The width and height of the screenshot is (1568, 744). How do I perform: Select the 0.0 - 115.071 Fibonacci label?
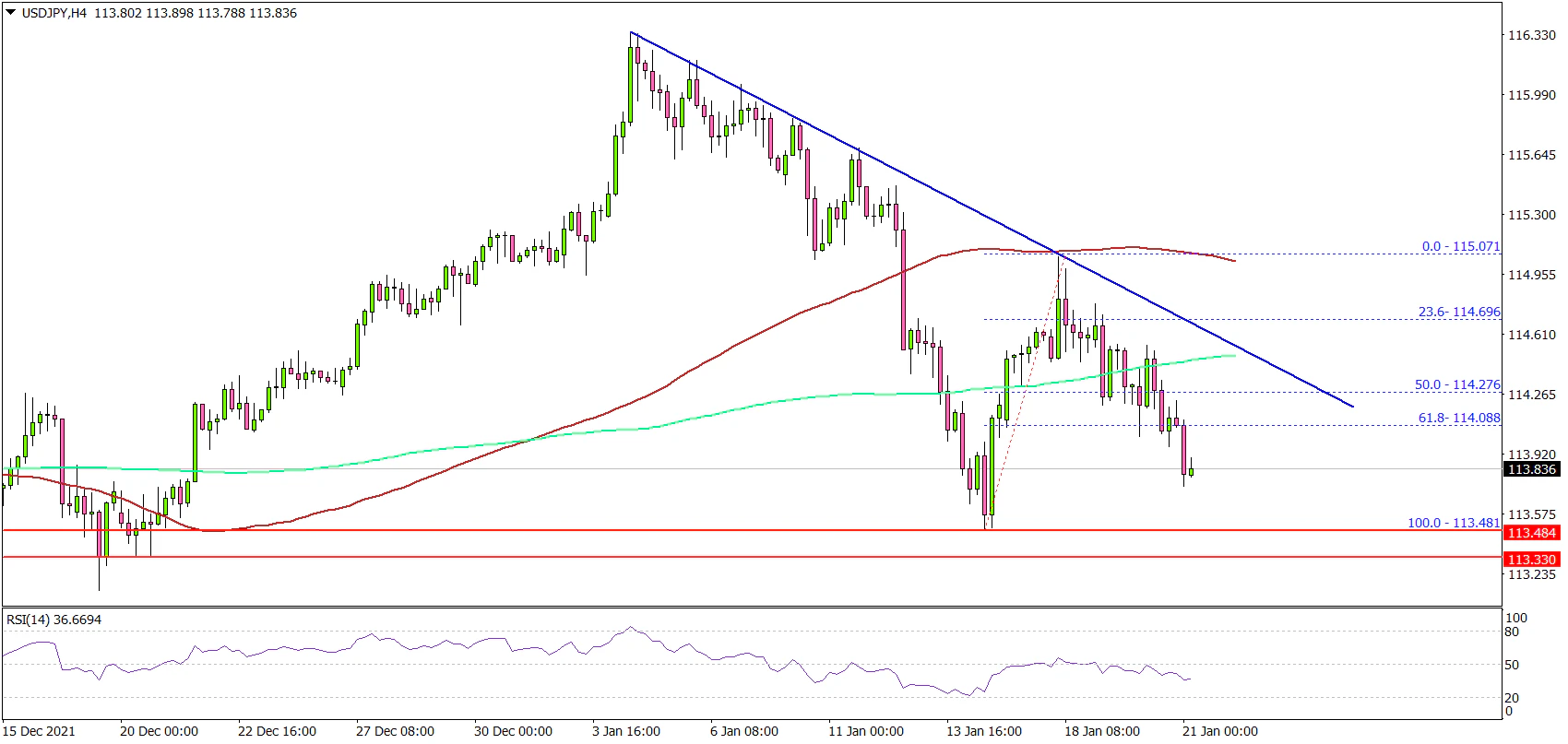[1460, 247]
